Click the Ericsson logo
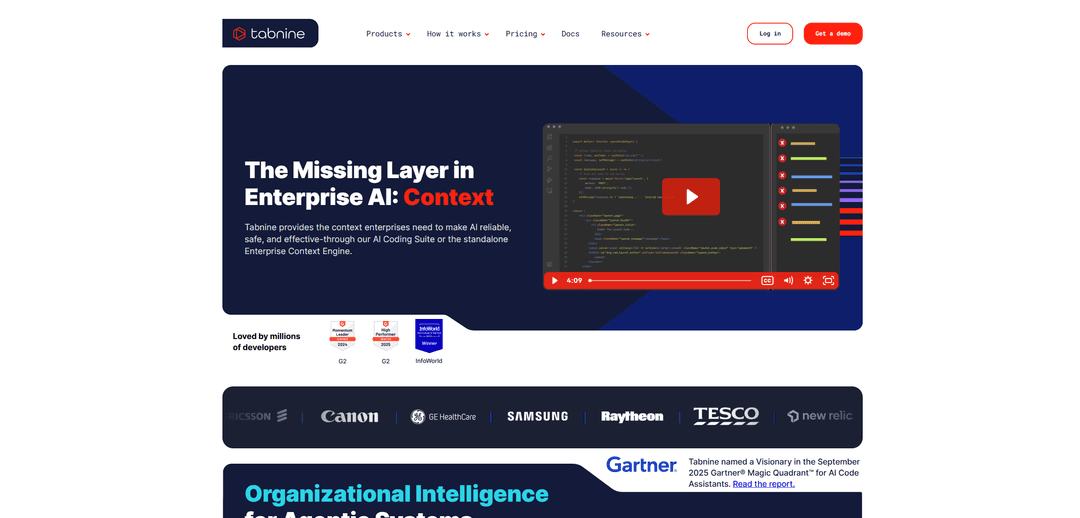This screenshot has height=518, width=1080. [258, 416]
